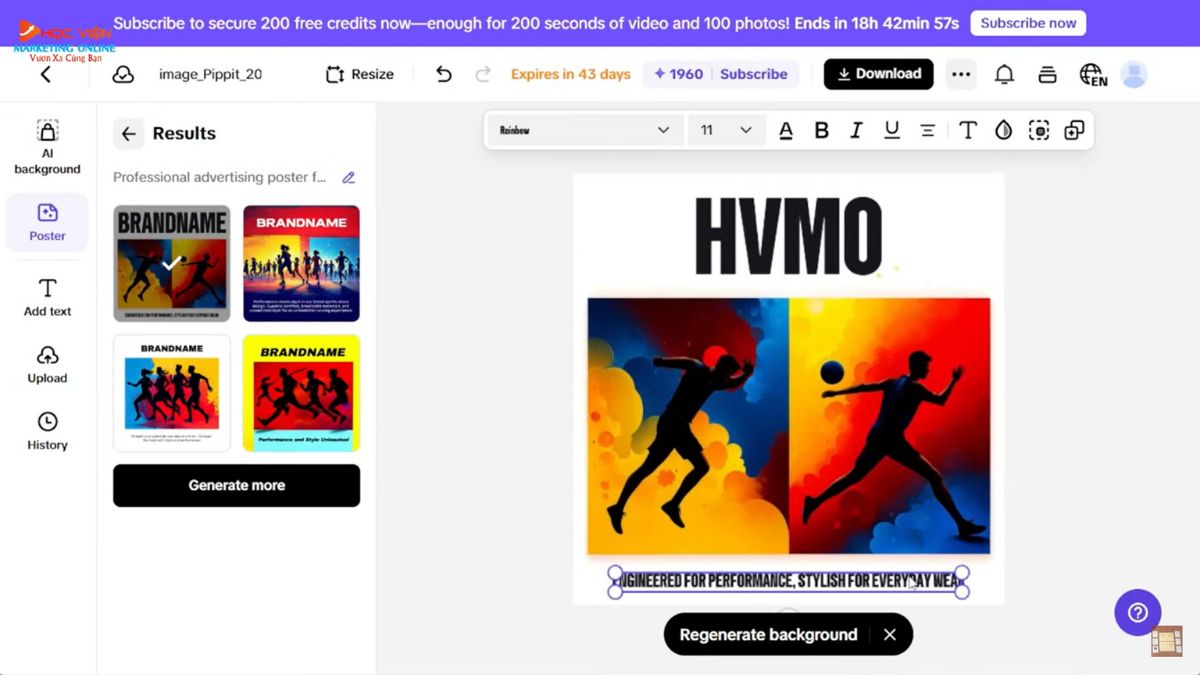This screenshot has height=675, width=1200.
Task: Open the three-dot more options menu
Action: (x=961, y=74)
